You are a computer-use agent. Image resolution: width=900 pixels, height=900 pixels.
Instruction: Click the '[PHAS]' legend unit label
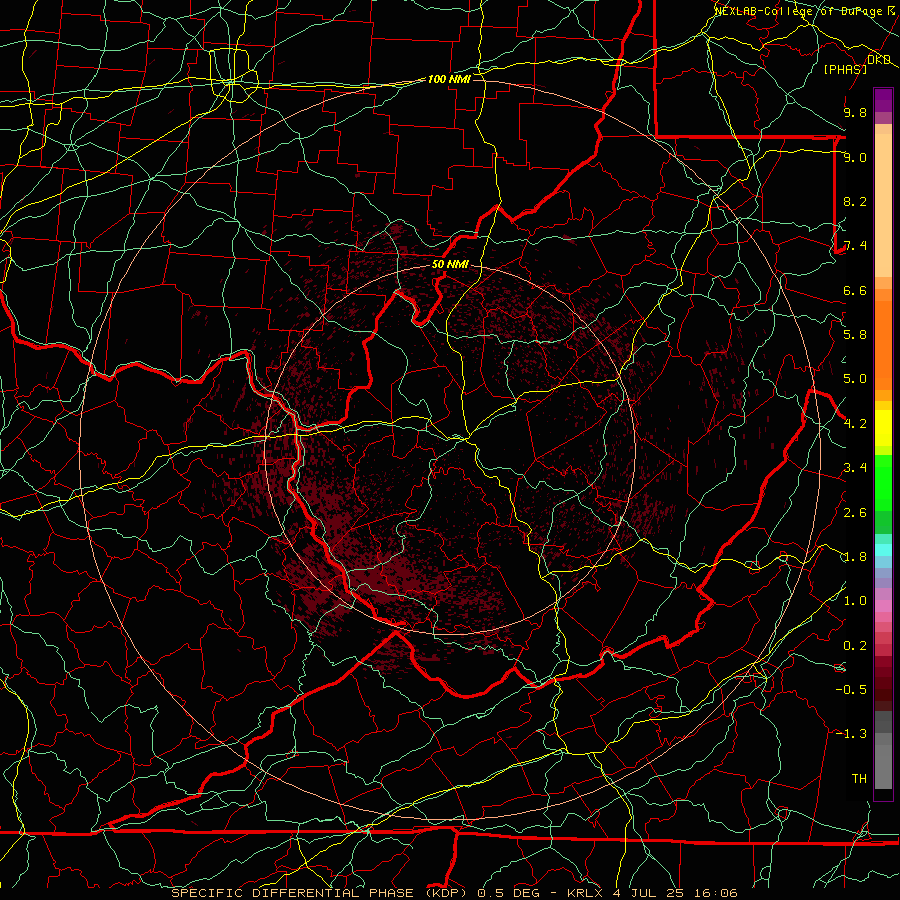845,69
